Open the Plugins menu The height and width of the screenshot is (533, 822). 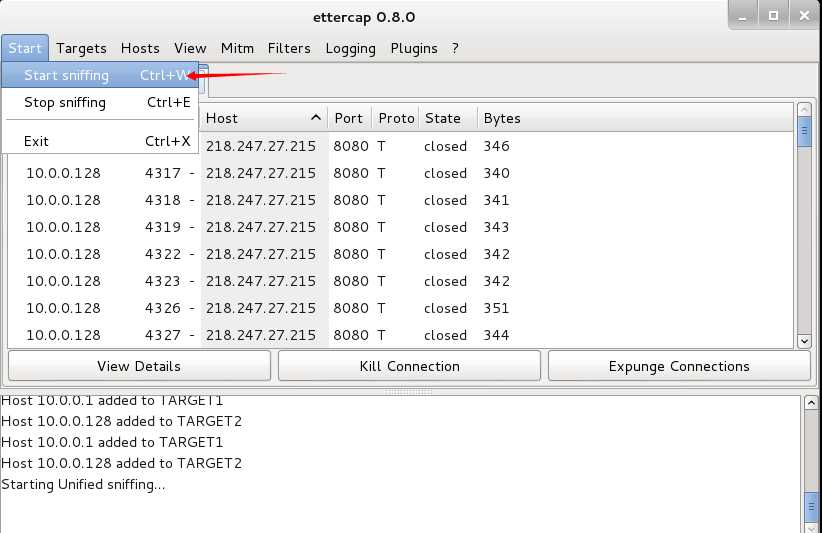pos(414,48)
